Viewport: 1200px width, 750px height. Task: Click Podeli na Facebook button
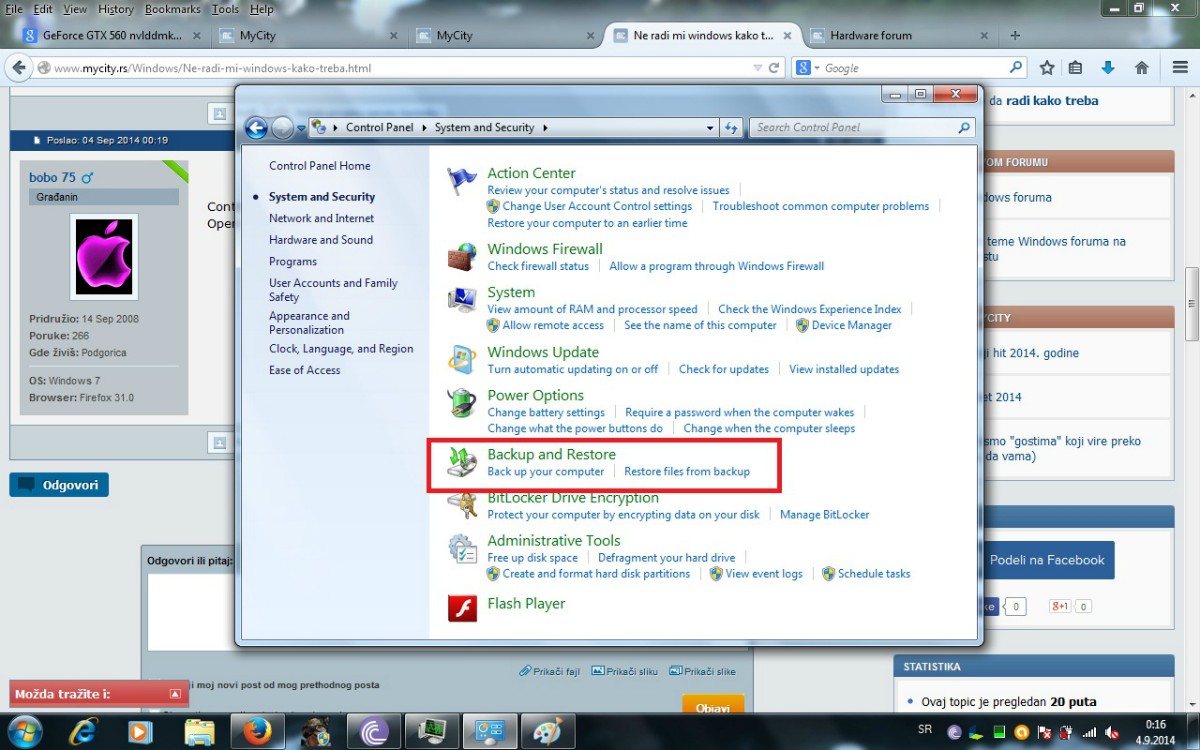[1047, 560]
